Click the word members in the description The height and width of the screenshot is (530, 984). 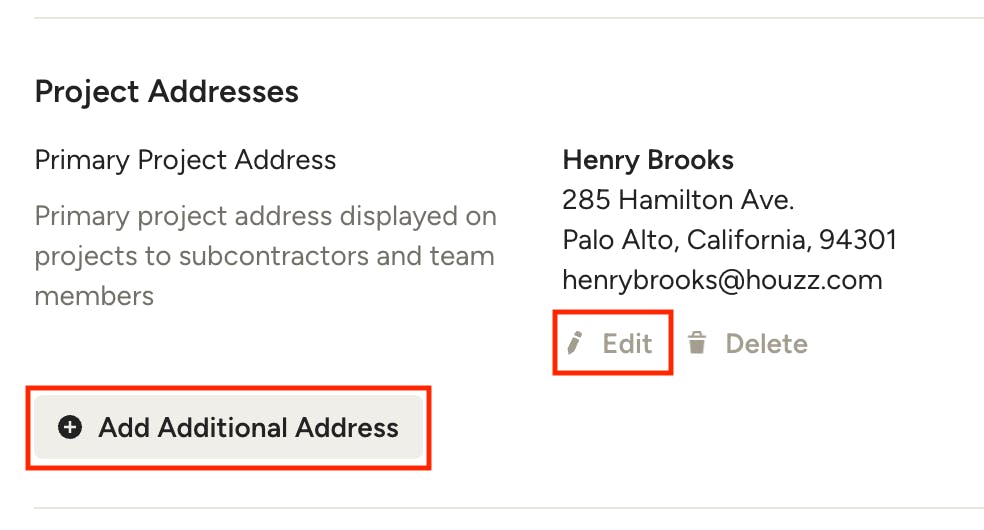[94, 296]
